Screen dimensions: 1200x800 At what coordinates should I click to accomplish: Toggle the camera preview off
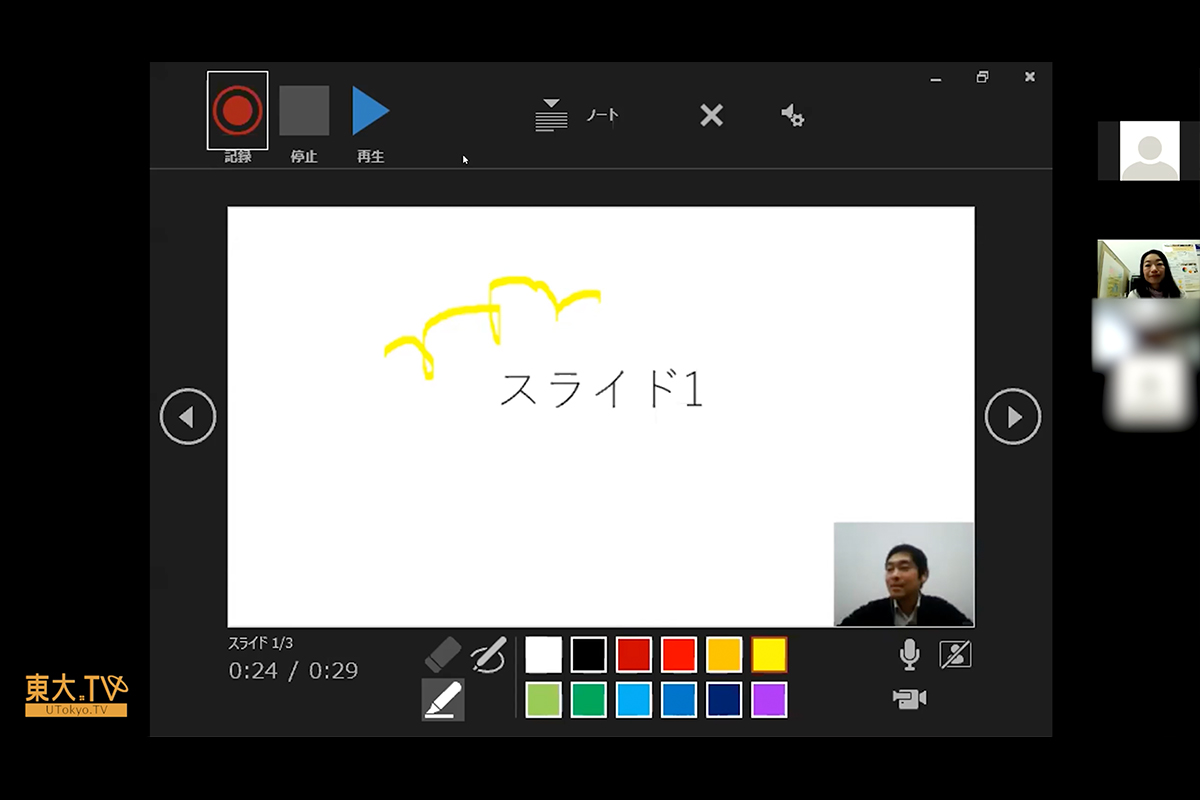pos(956,655)
